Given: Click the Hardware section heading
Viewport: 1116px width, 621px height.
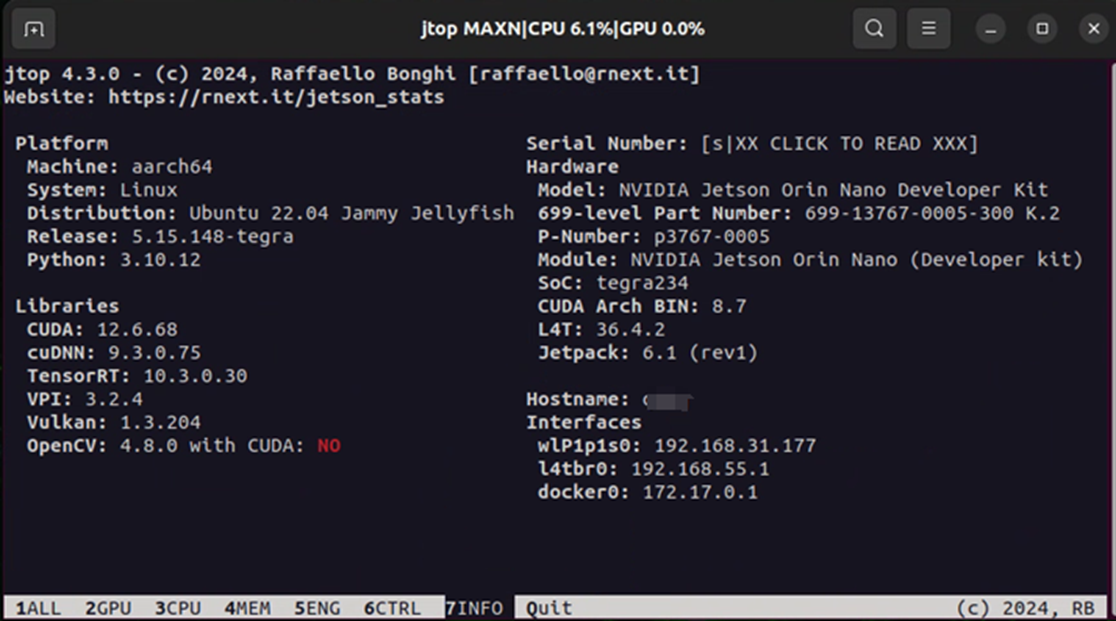Looking at the screenshot, I should point(572,167).
